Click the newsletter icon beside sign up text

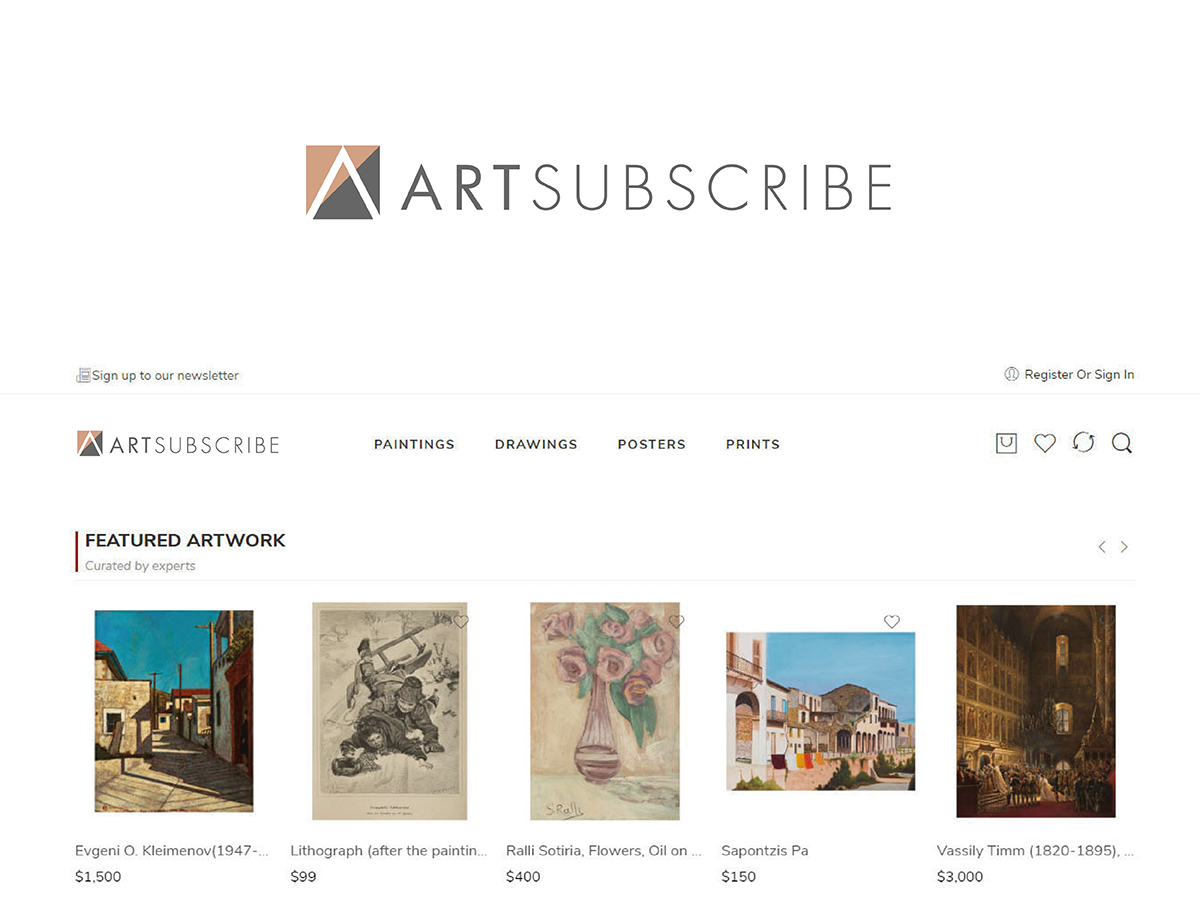pyautogui.click(x=83, y=375)
